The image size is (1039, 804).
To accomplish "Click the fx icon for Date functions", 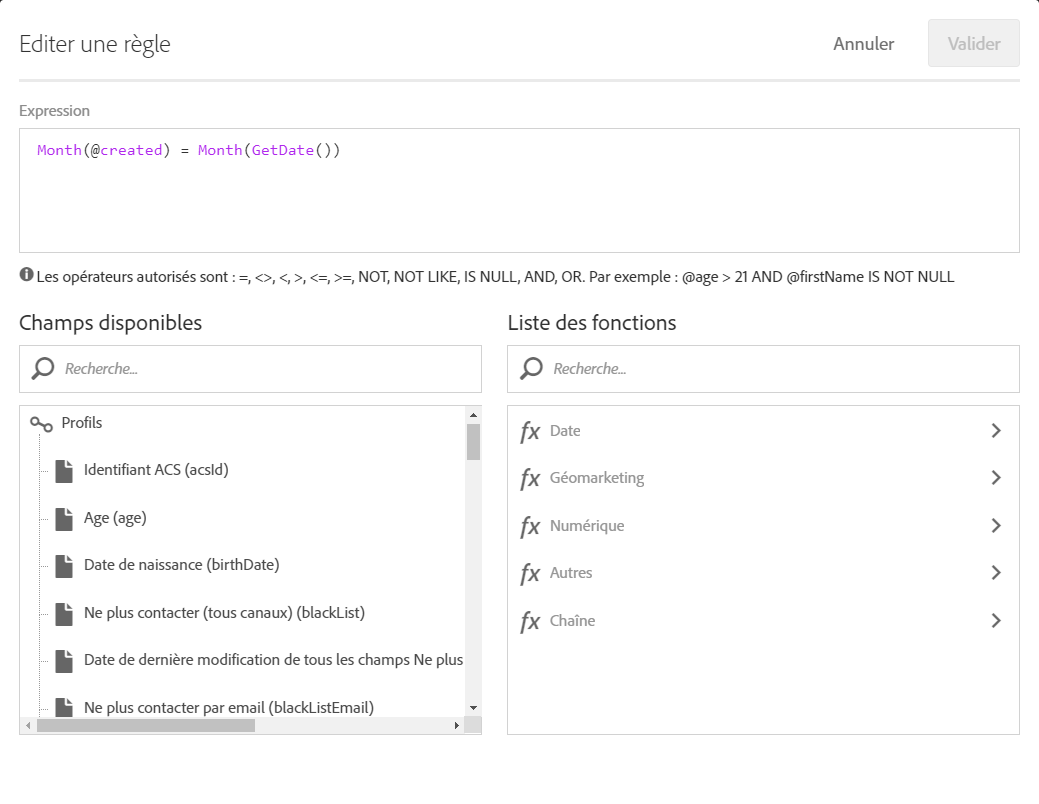I will coord(530,431).
